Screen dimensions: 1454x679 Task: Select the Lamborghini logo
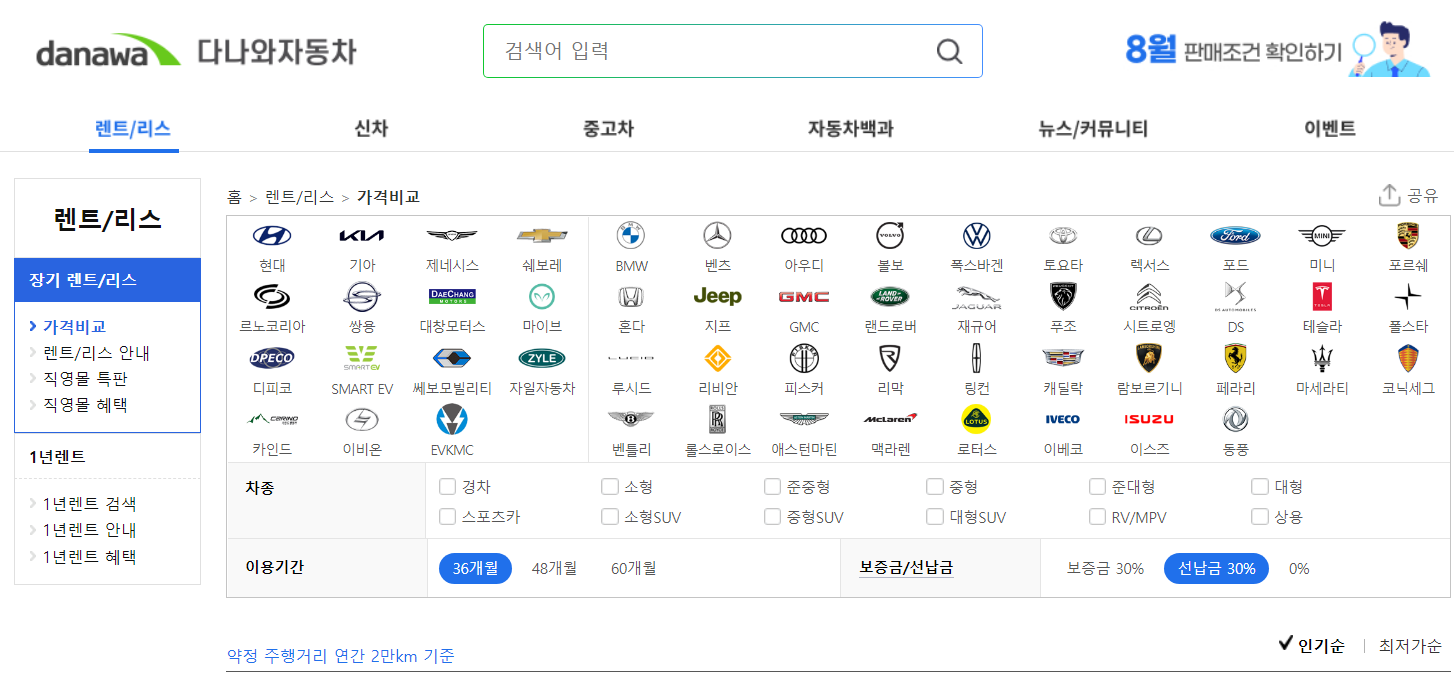coord(1149,358)
